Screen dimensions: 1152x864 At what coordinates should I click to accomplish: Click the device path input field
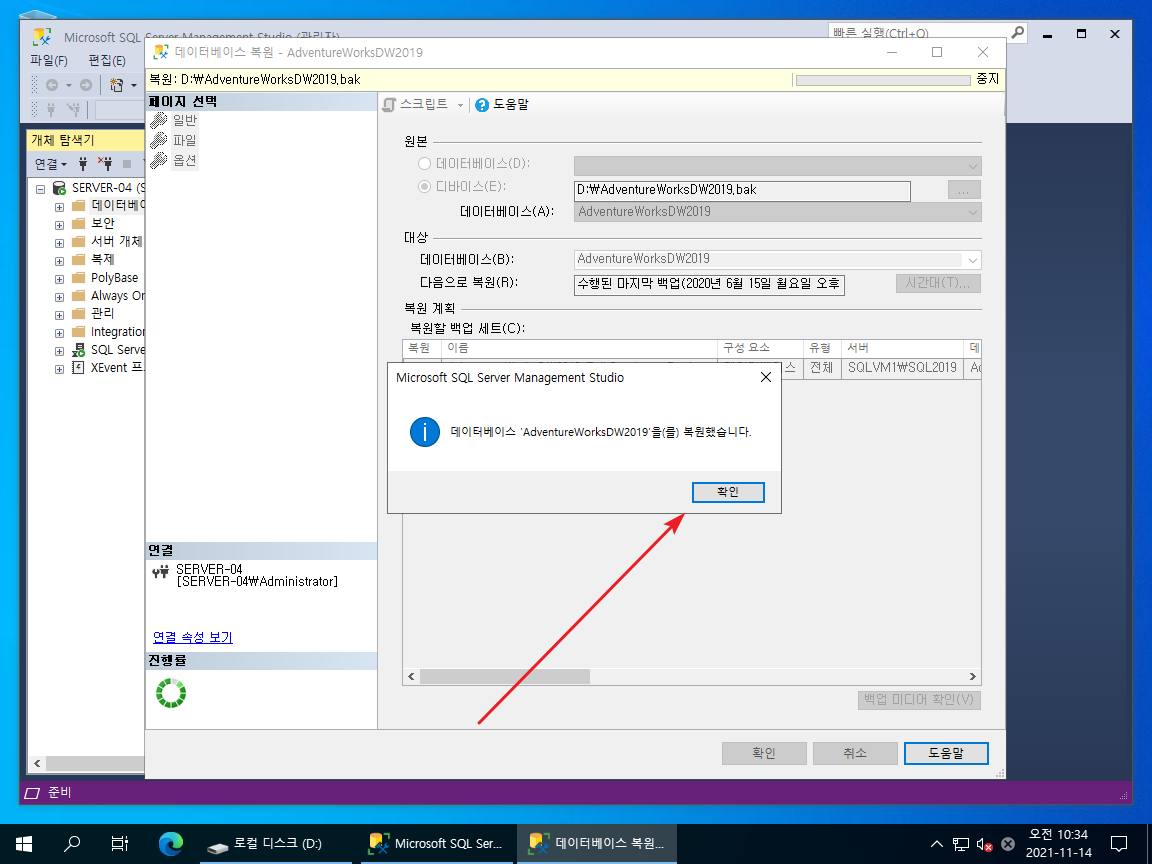tap(742, 190)
